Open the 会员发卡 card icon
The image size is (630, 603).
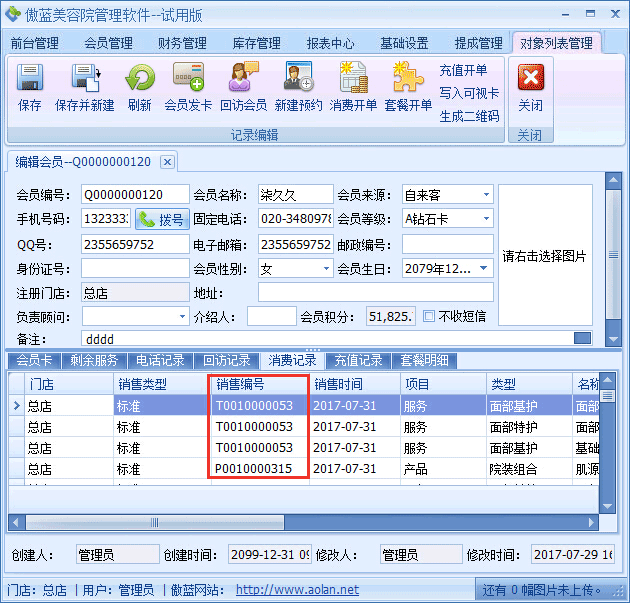click(x=188, y=76)
